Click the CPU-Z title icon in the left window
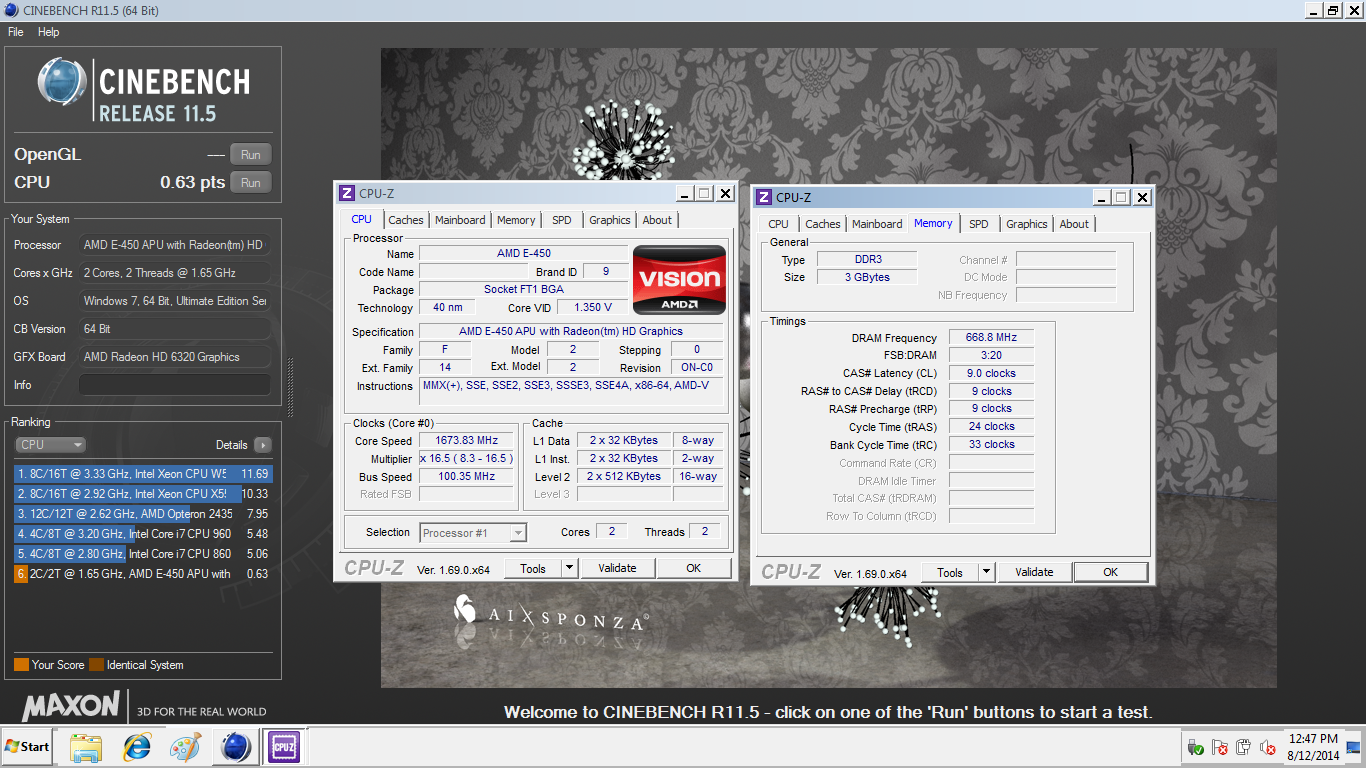This screenshot has height=768, width=1366. click(x=347, y=194)
